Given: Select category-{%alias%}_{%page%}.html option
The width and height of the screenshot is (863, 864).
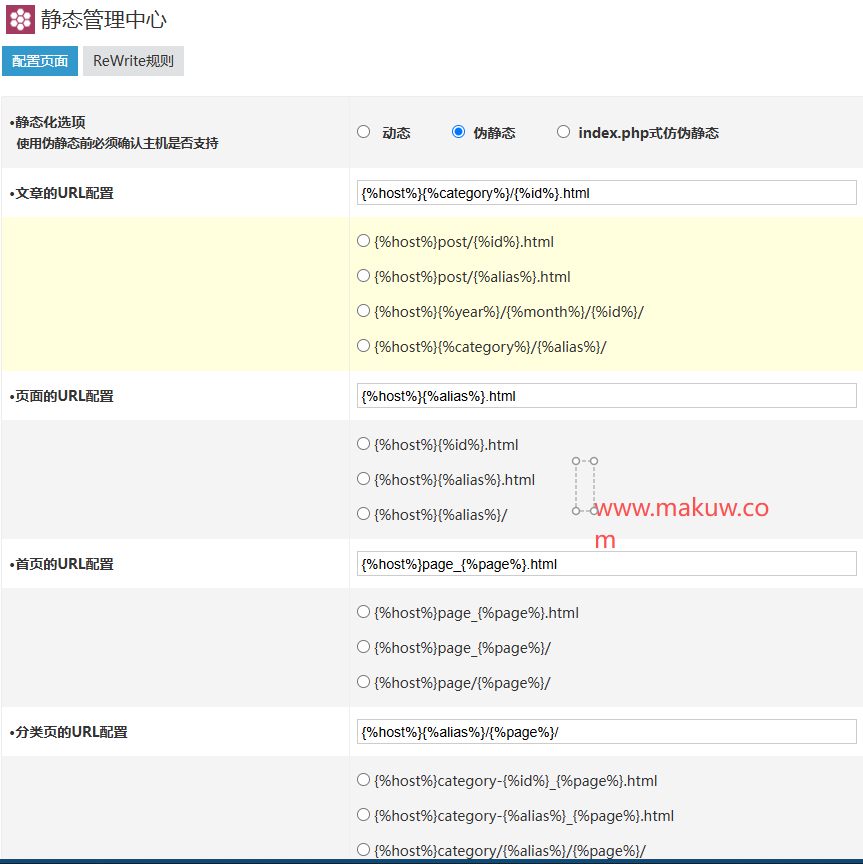Looking at the screenshot, I should click(363, 815).
